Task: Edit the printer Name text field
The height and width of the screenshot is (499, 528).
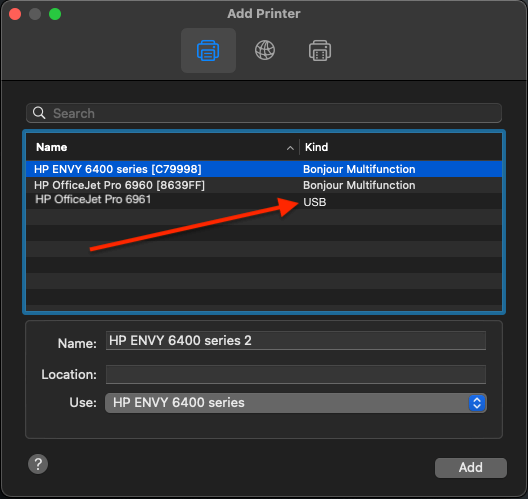Action: coord(296,341)
